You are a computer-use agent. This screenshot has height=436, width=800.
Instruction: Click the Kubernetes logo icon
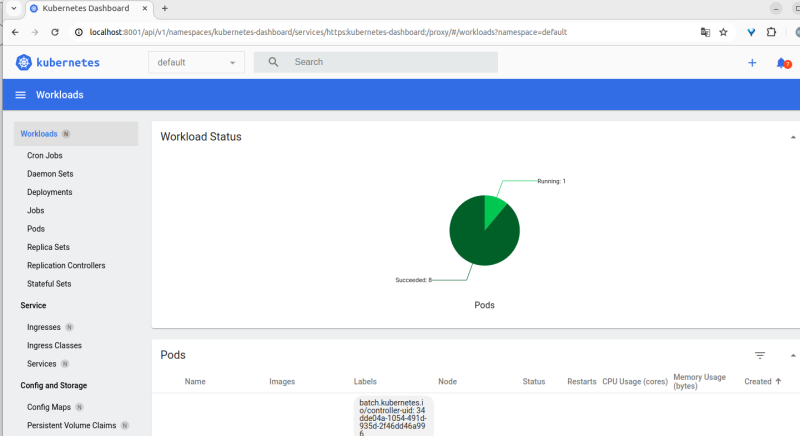point(23,62)
